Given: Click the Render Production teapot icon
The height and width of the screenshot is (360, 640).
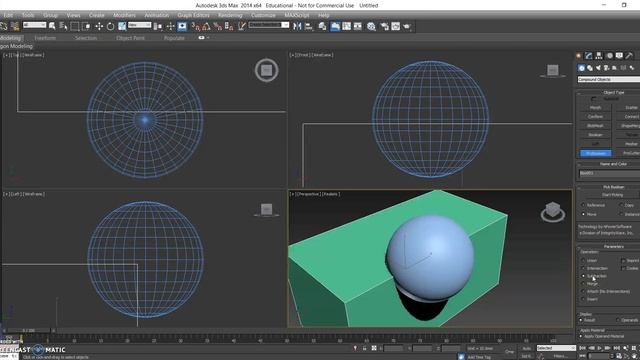Looking at the screenshot, I should 407,26.
